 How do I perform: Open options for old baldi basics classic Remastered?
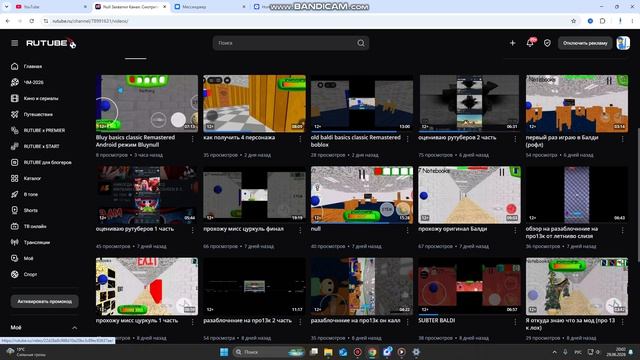pyautogui.click(x=407, y=139)
